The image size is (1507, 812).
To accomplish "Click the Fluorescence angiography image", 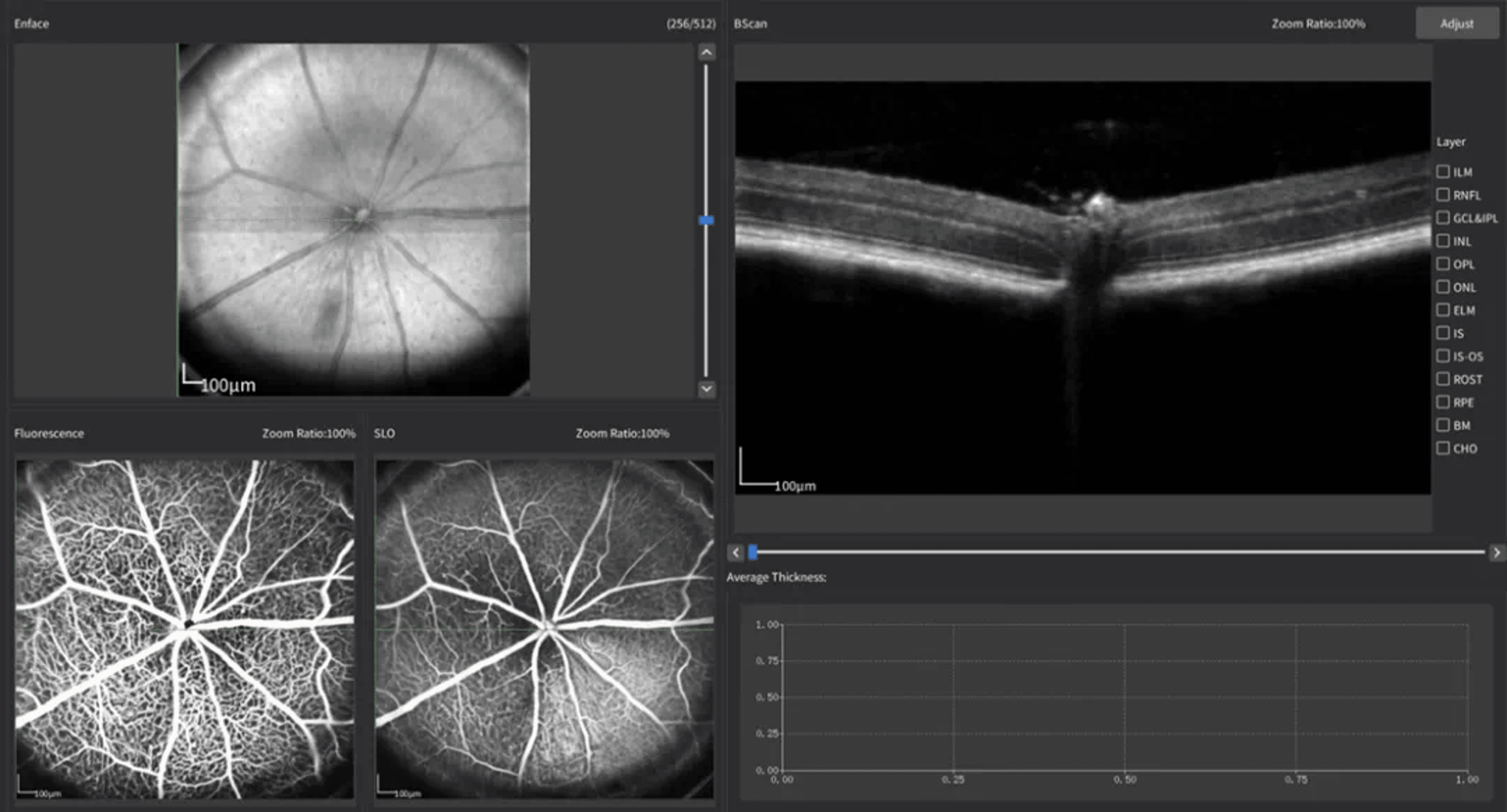I will 185,629.
